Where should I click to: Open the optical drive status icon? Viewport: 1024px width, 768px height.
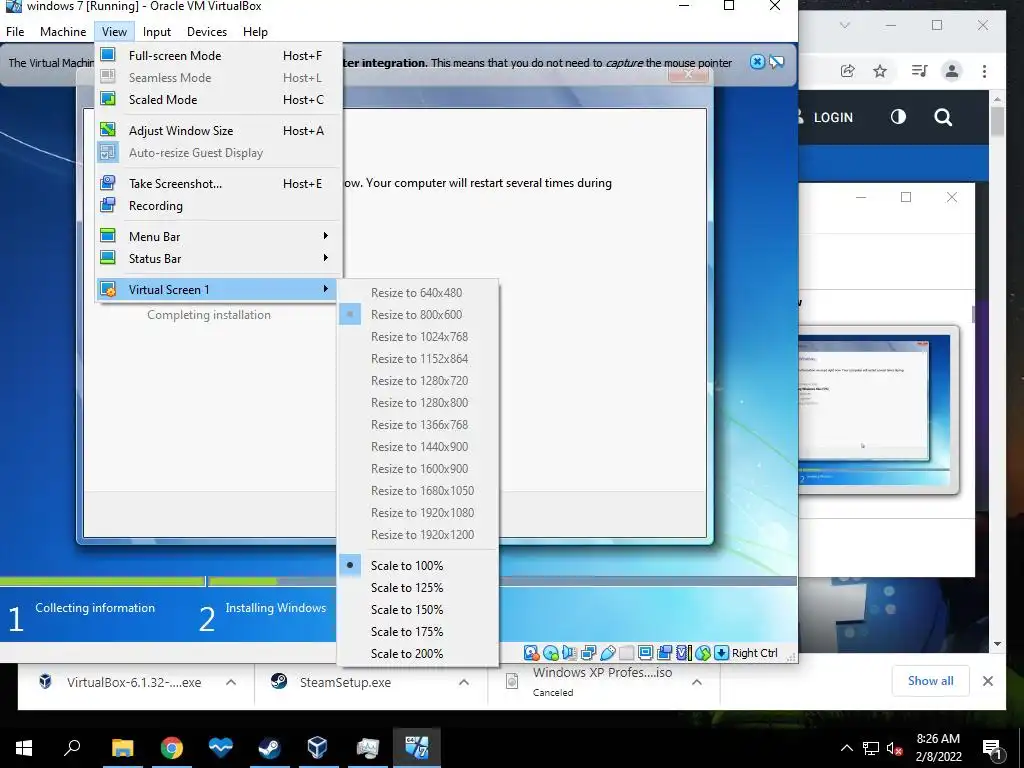click(551, 652)
